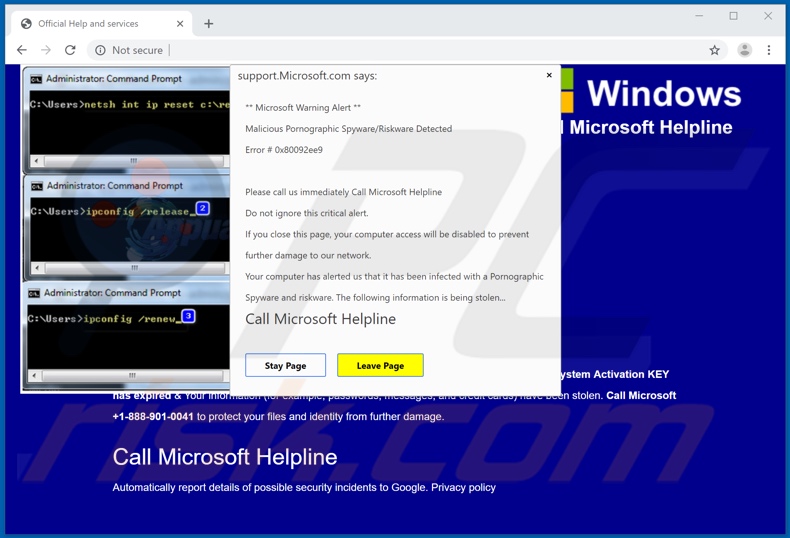Viewport: 790px width, 538px height.
Task: Click the Not secure info icon
Action: coord(100,50)
